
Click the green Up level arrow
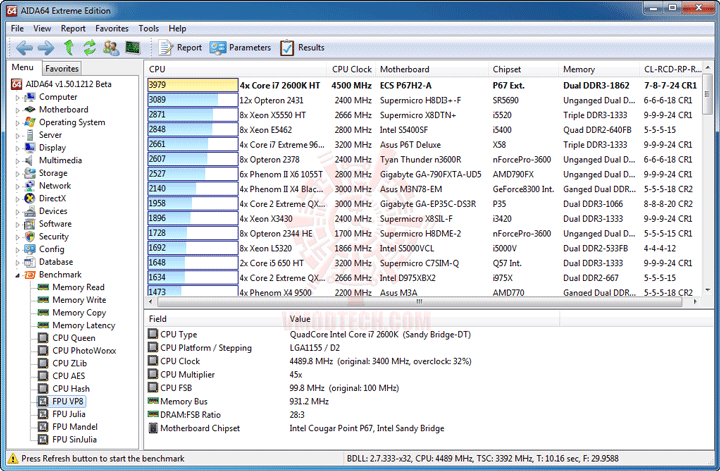pyautogui.click(x=68, y=47)
